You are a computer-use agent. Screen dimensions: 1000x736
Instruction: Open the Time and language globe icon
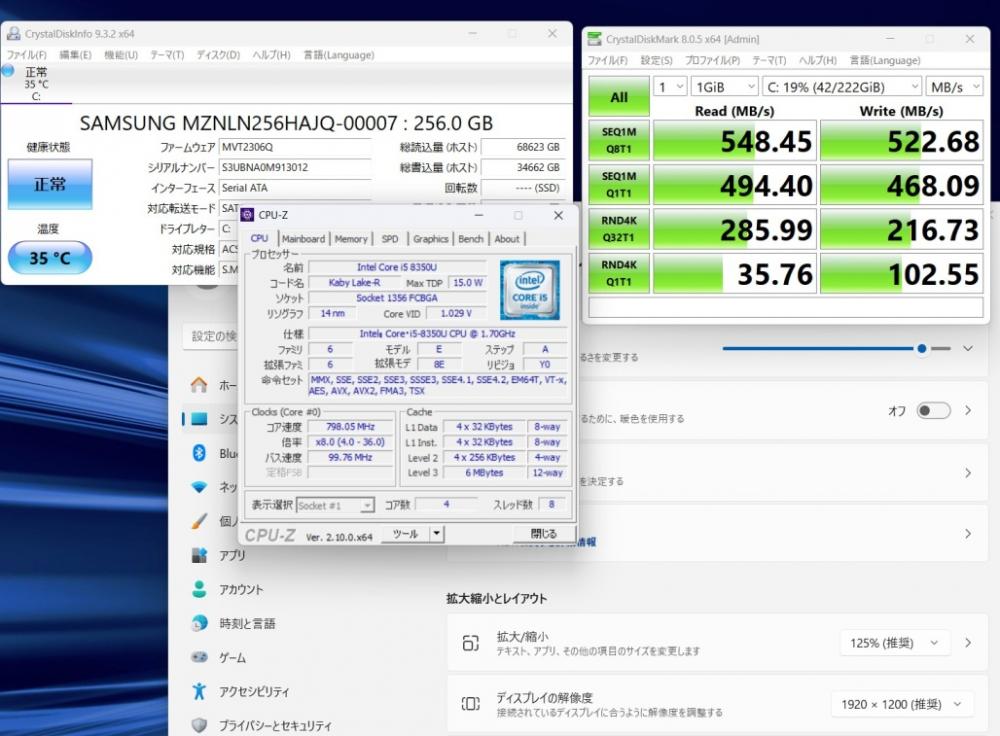(199, 623)
